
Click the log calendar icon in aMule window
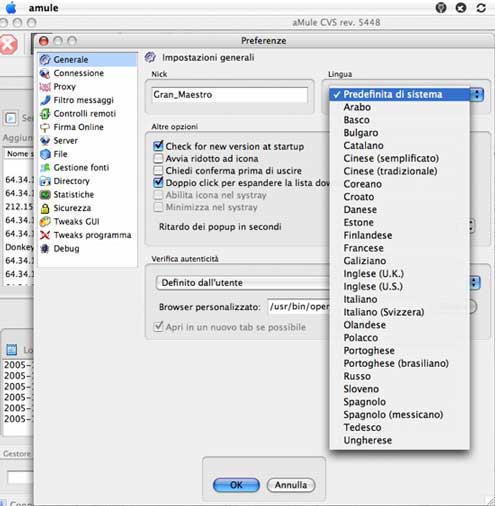pyautogui.click(x=12, y=350)
